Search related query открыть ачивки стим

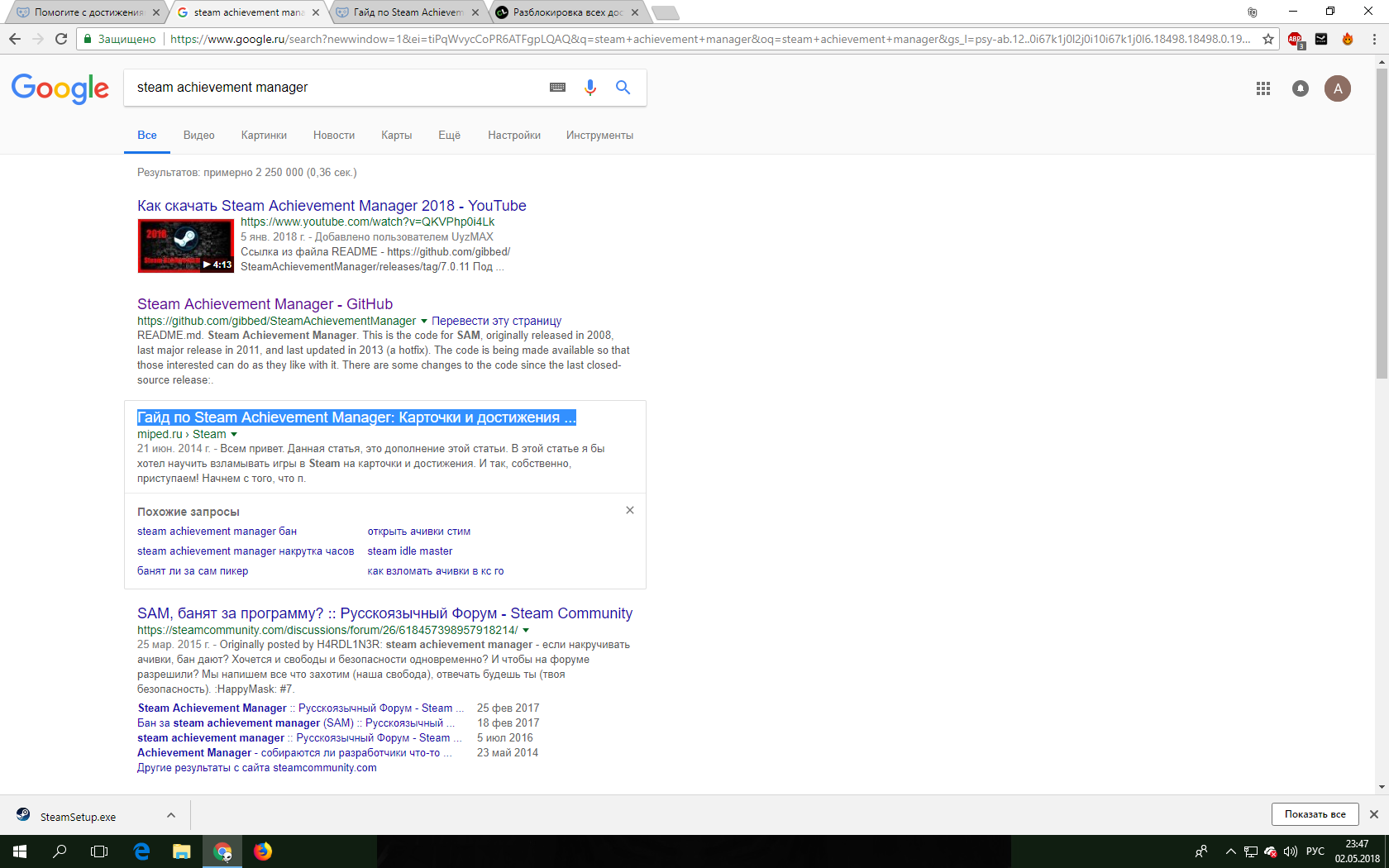(419, 532)
